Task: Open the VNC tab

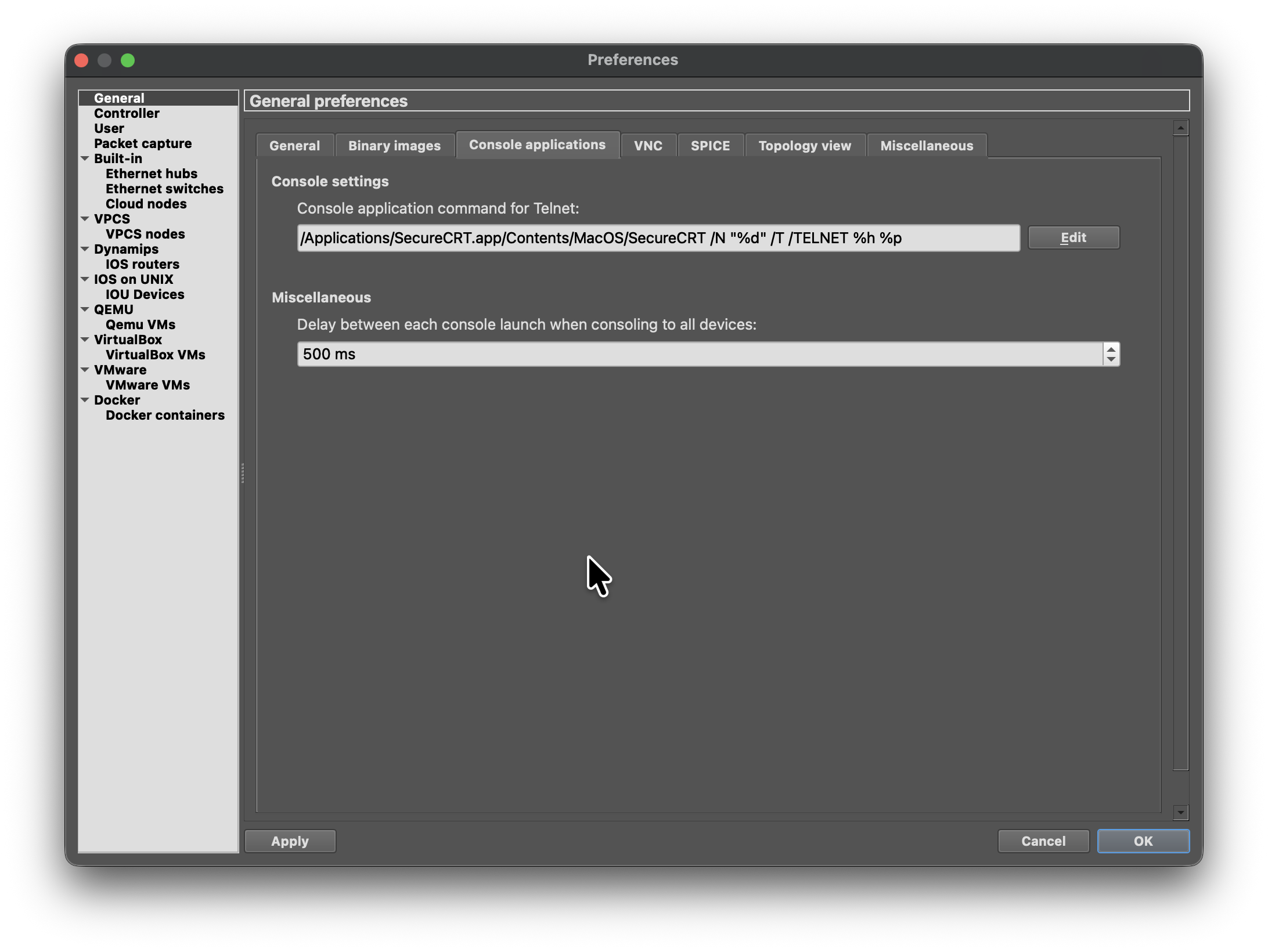Action: pos(648,146)
